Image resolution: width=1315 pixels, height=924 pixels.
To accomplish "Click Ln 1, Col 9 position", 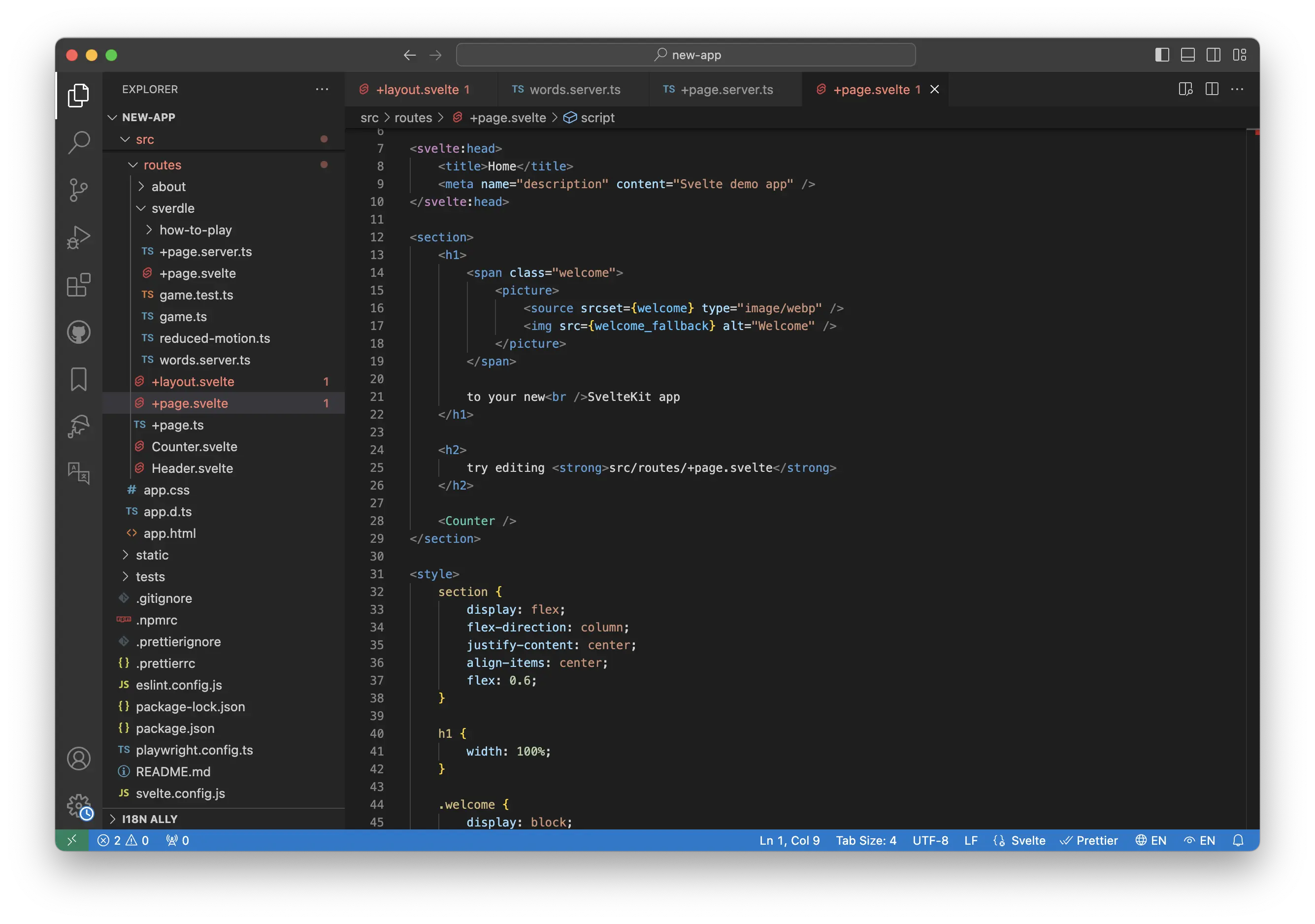I will [789, 840].
